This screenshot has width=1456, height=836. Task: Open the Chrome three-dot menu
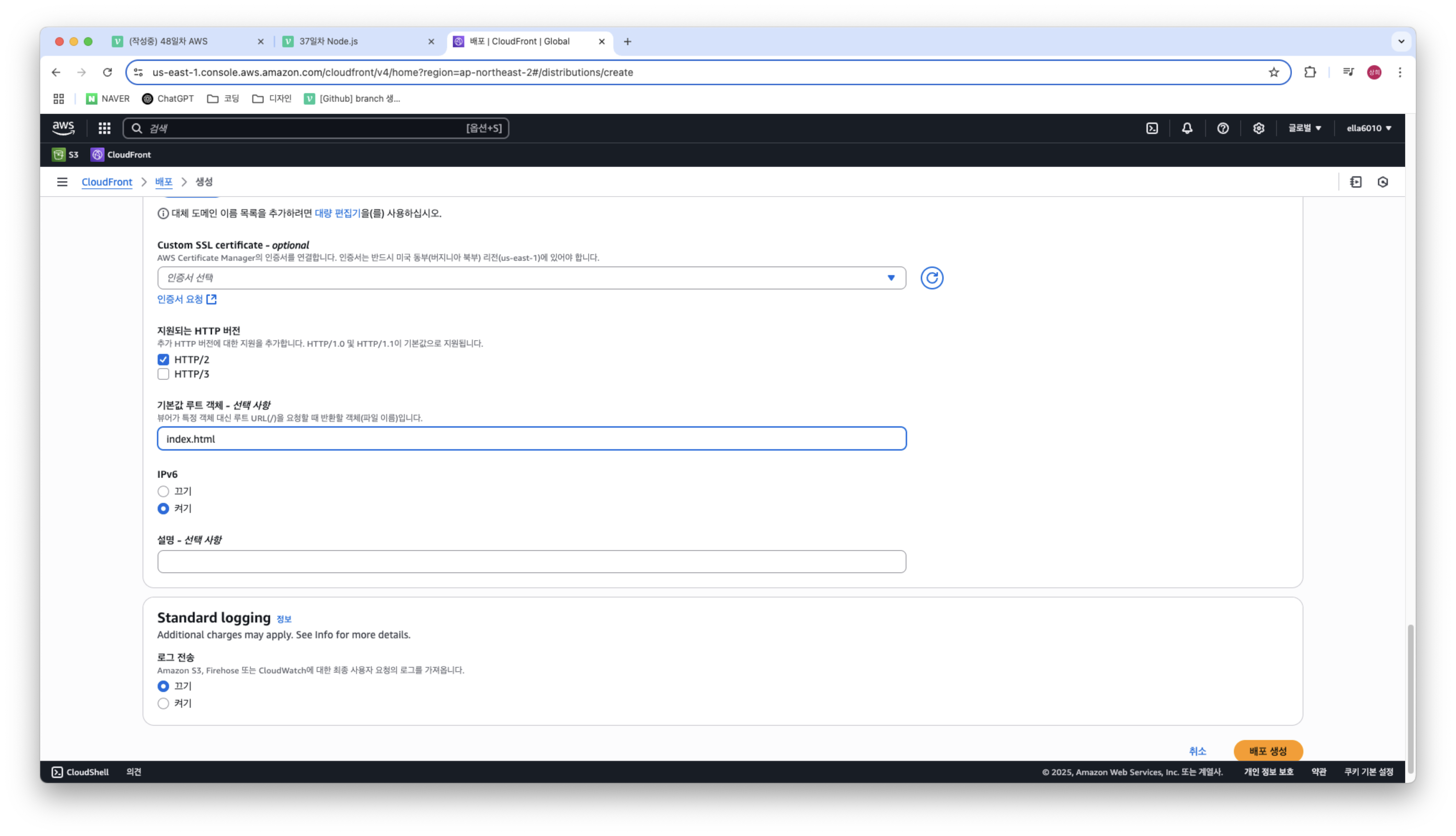click(x=1399, y=72)
